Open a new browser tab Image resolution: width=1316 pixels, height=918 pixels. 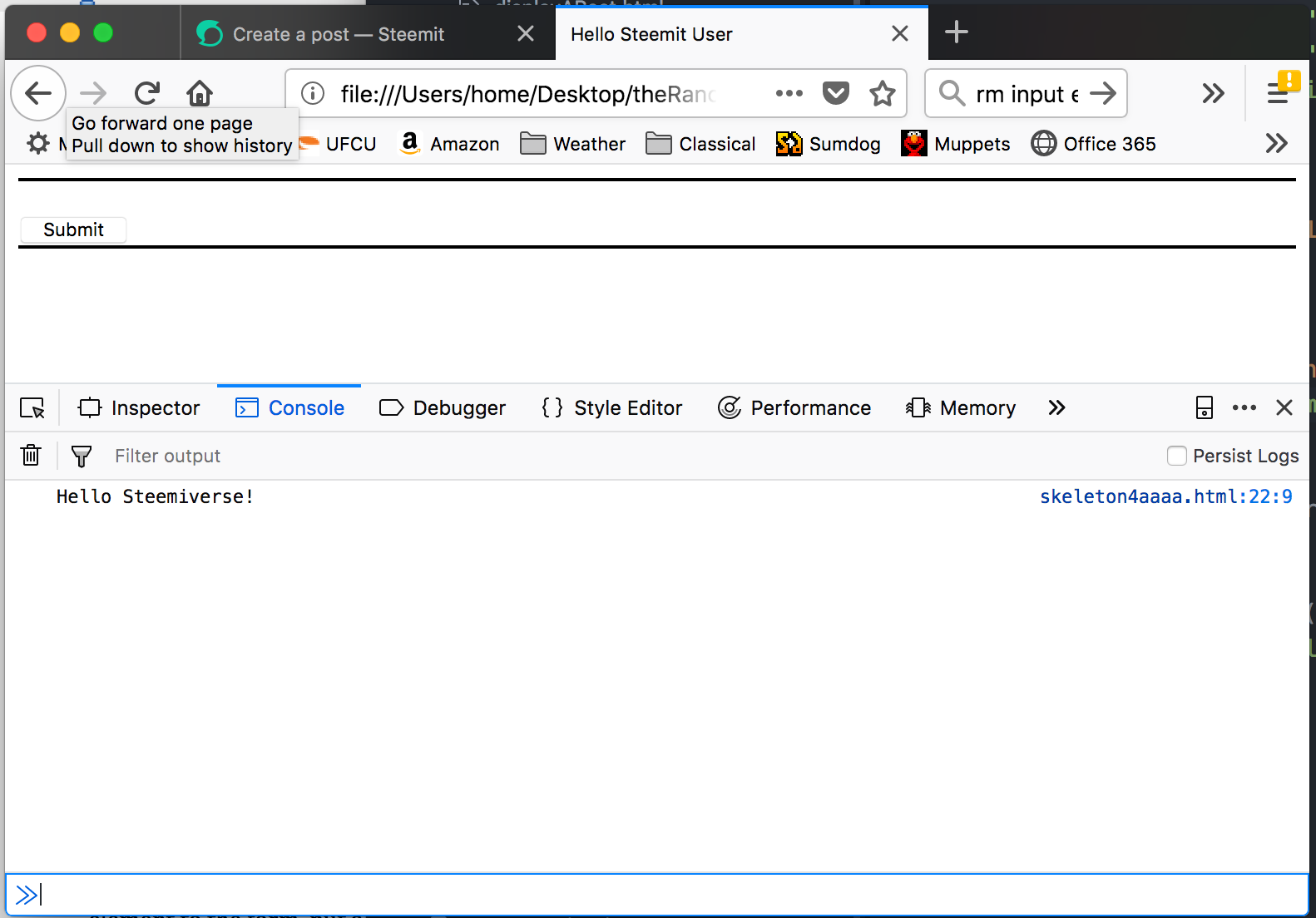point(957,32)
